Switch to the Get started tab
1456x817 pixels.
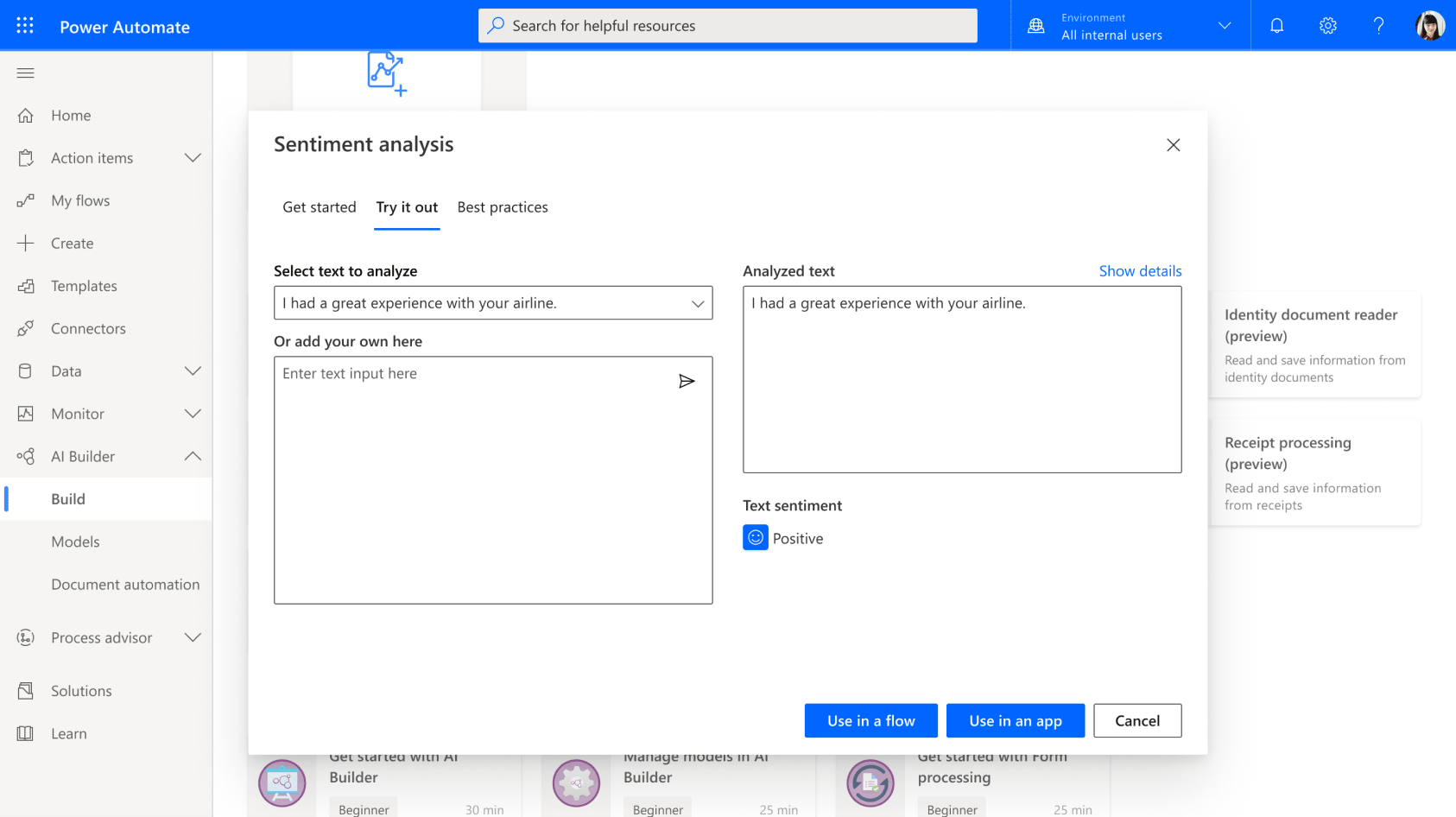click(x=320, y=207)
